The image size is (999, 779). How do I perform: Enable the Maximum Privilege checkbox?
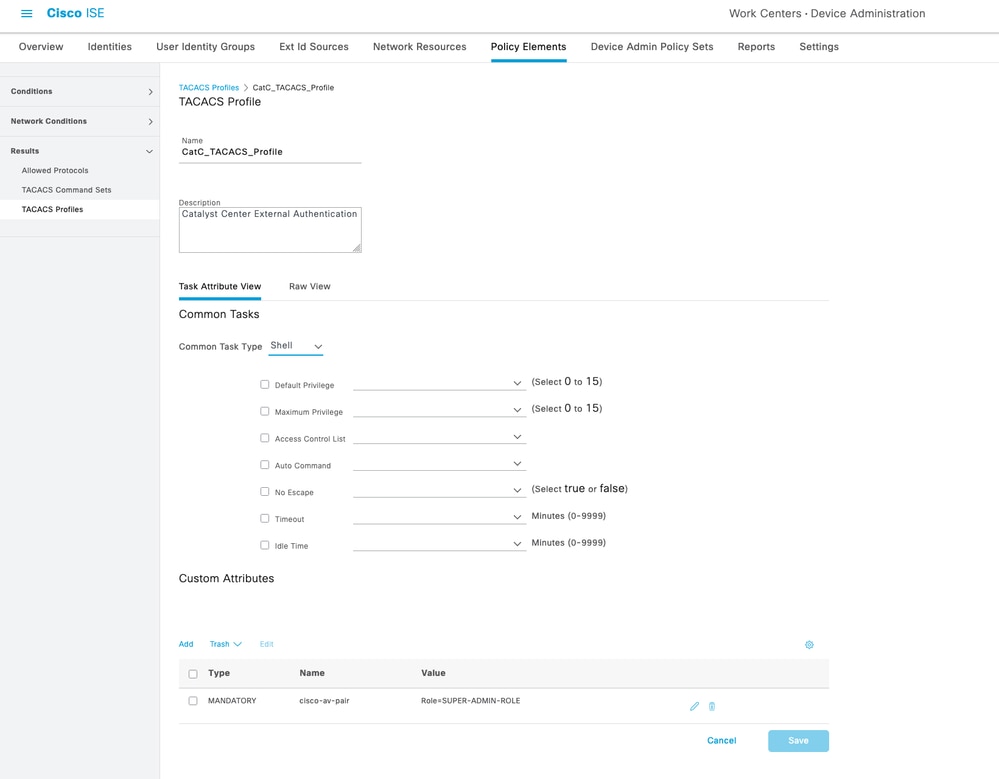[x=264, y=411]
